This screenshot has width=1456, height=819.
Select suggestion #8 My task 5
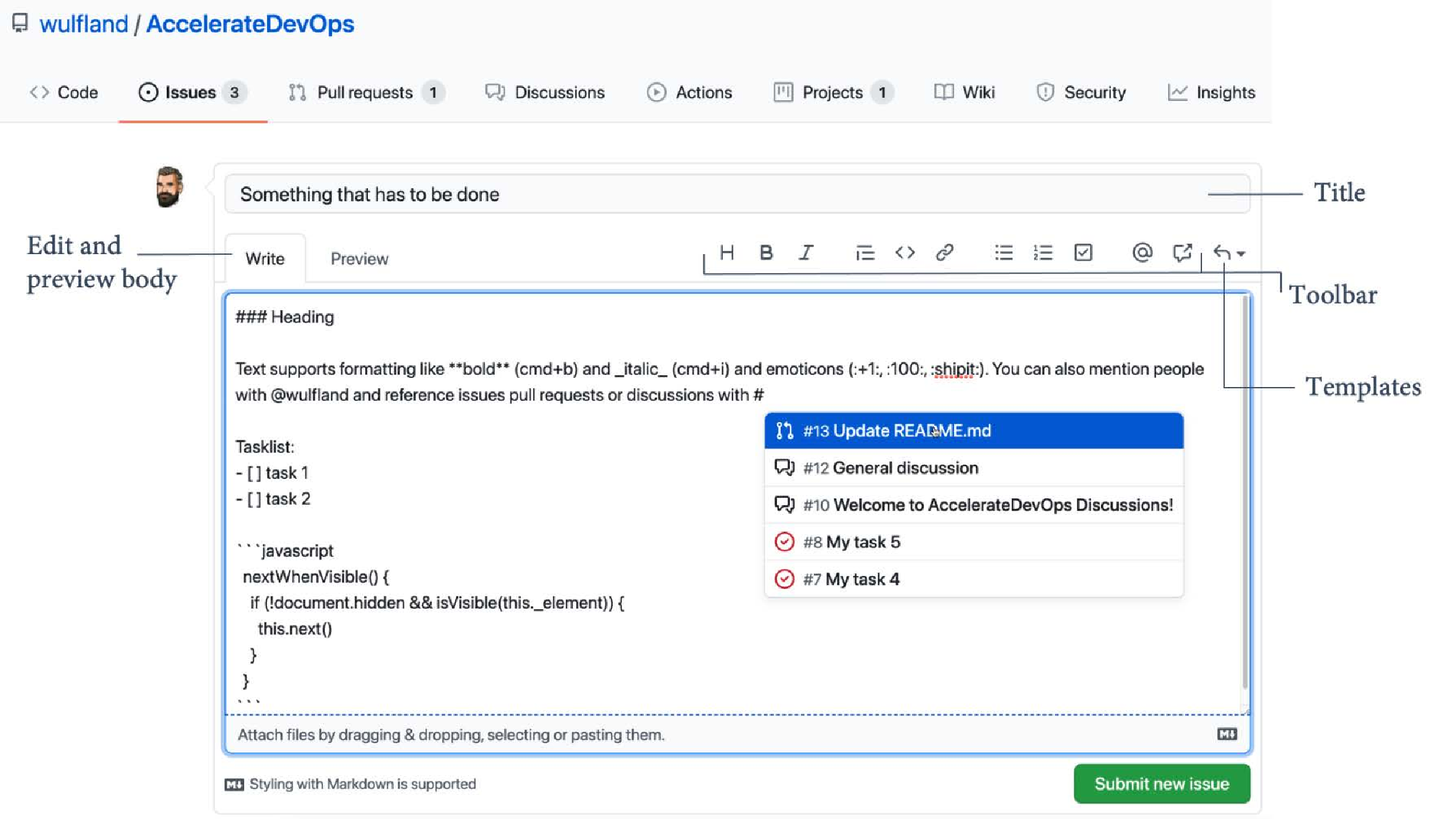coord(973,542)
